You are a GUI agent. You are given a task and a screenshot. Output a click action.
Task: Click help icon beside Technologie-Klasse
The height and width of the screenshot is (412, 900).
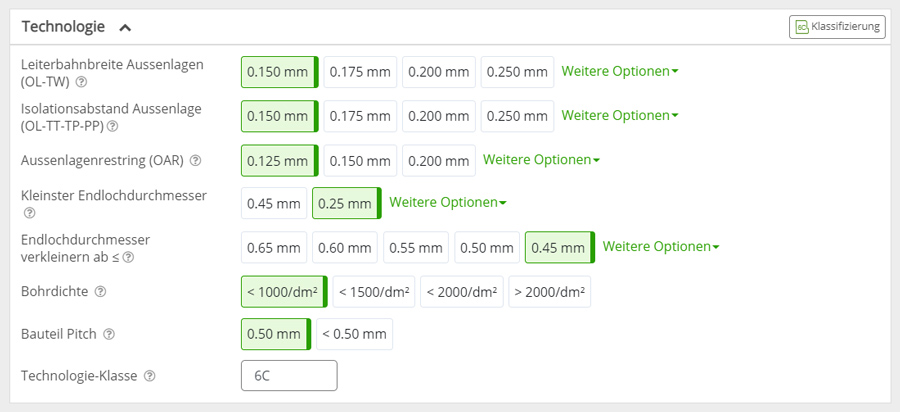150,376
